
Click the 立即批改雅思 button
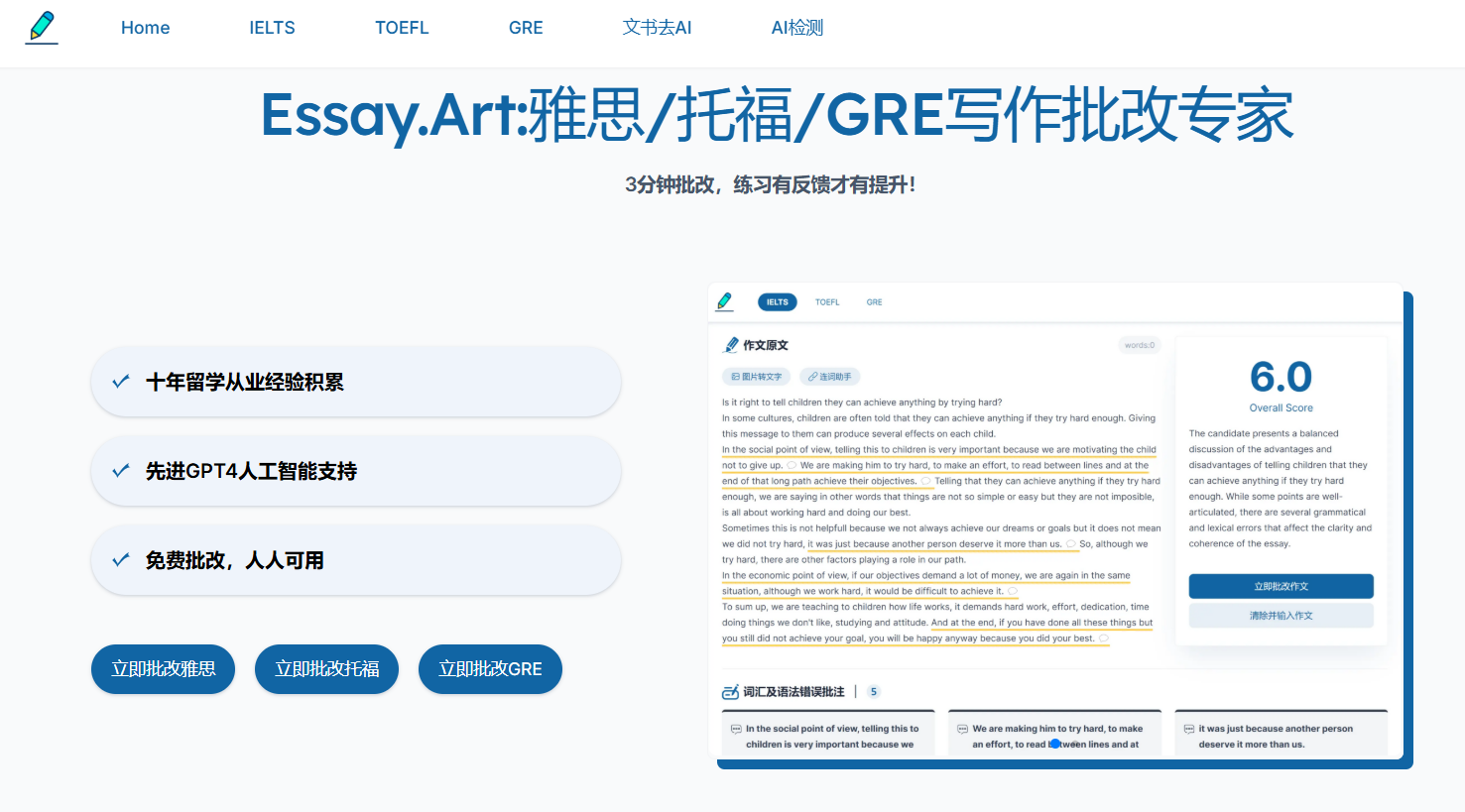point(164,669)
